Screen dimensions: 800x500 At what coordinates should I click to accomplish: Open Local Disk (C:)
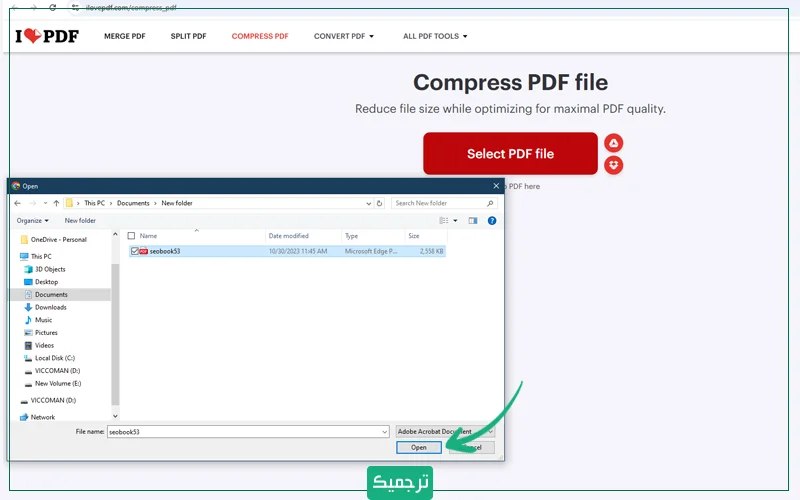point(49,358)
